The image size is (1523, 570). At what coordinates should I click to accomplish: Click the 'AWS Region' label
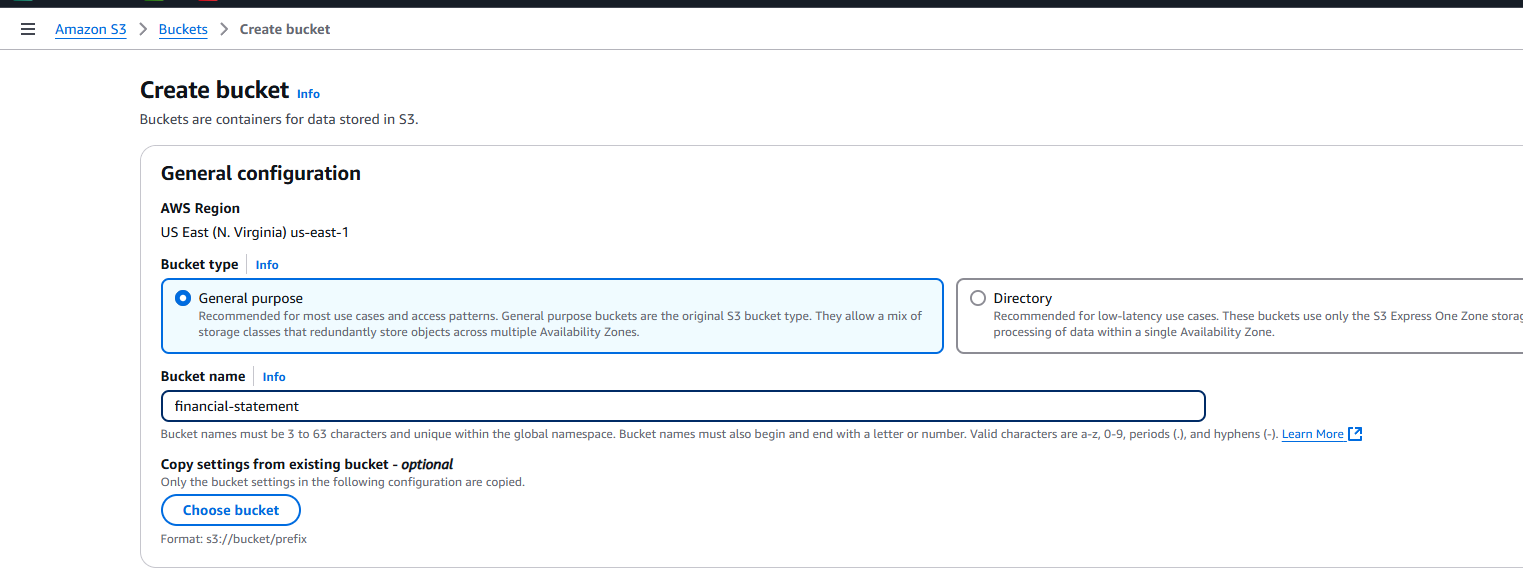[x=200, y=208]
